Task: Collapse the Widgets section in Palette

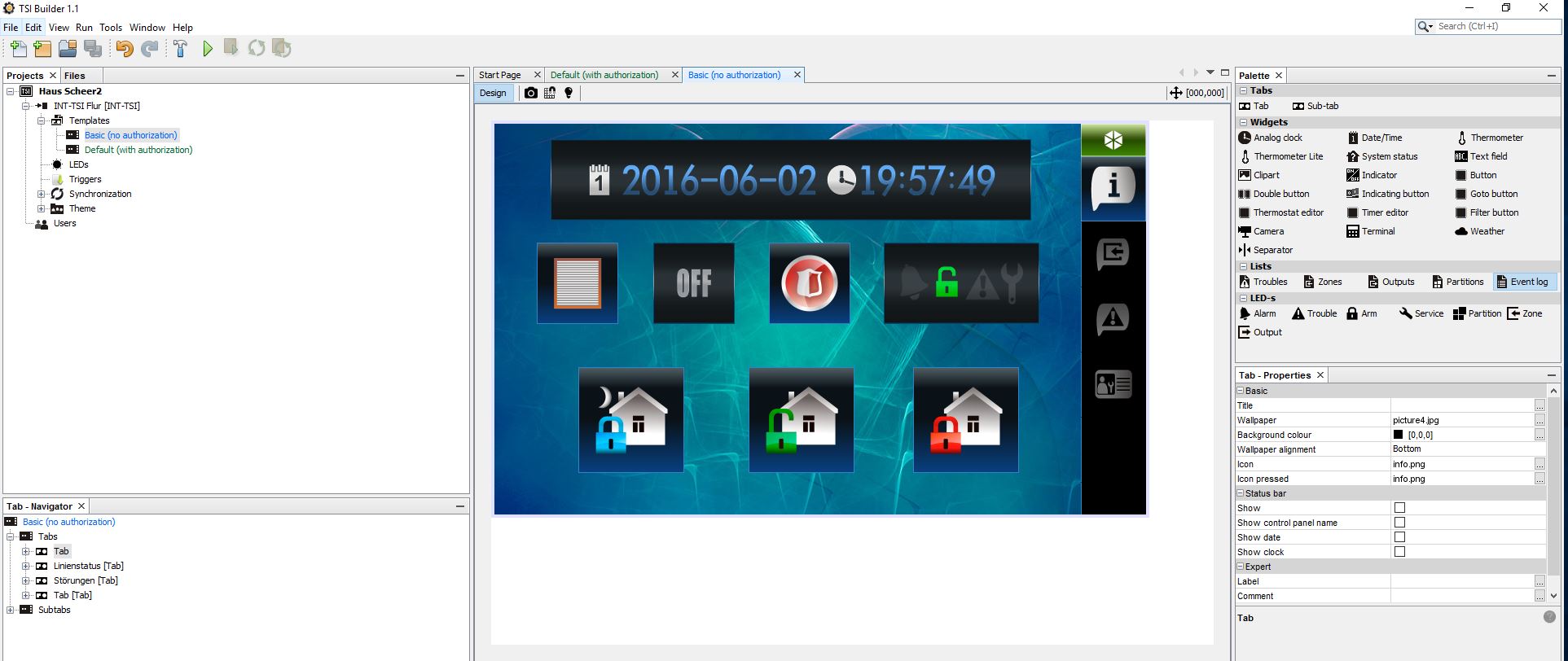Action: tap(1244, 122)
